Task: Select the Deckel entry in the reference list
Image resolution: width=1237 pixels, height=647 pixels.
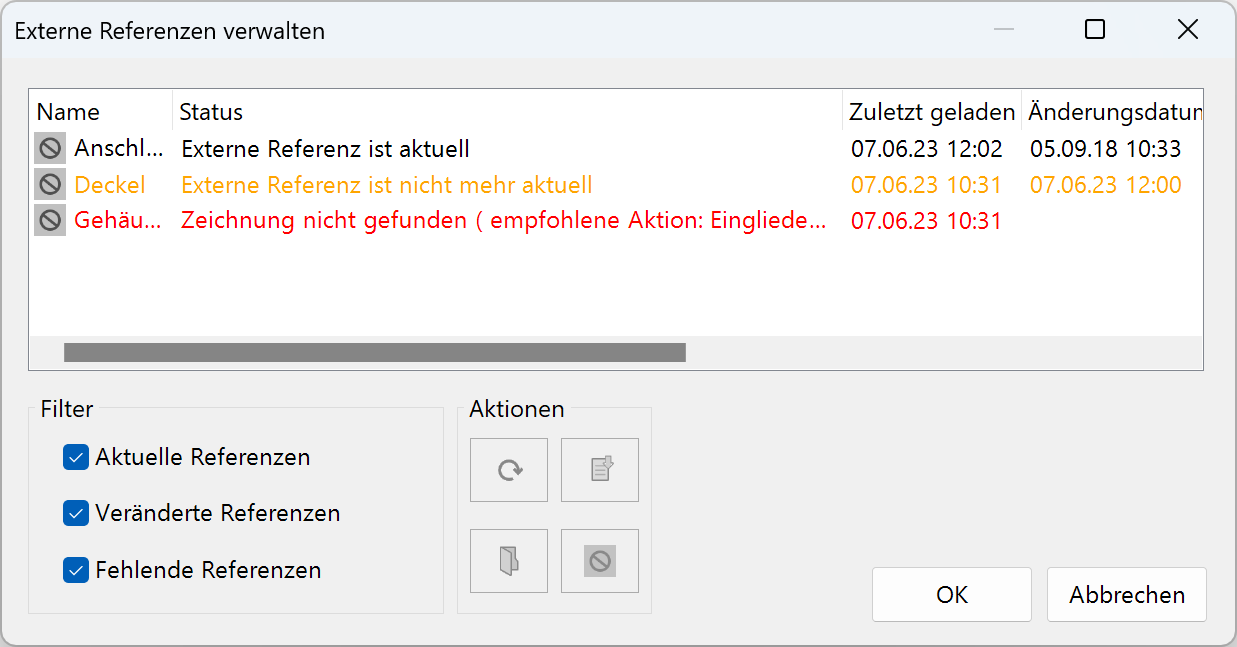Action: [110, 184]
